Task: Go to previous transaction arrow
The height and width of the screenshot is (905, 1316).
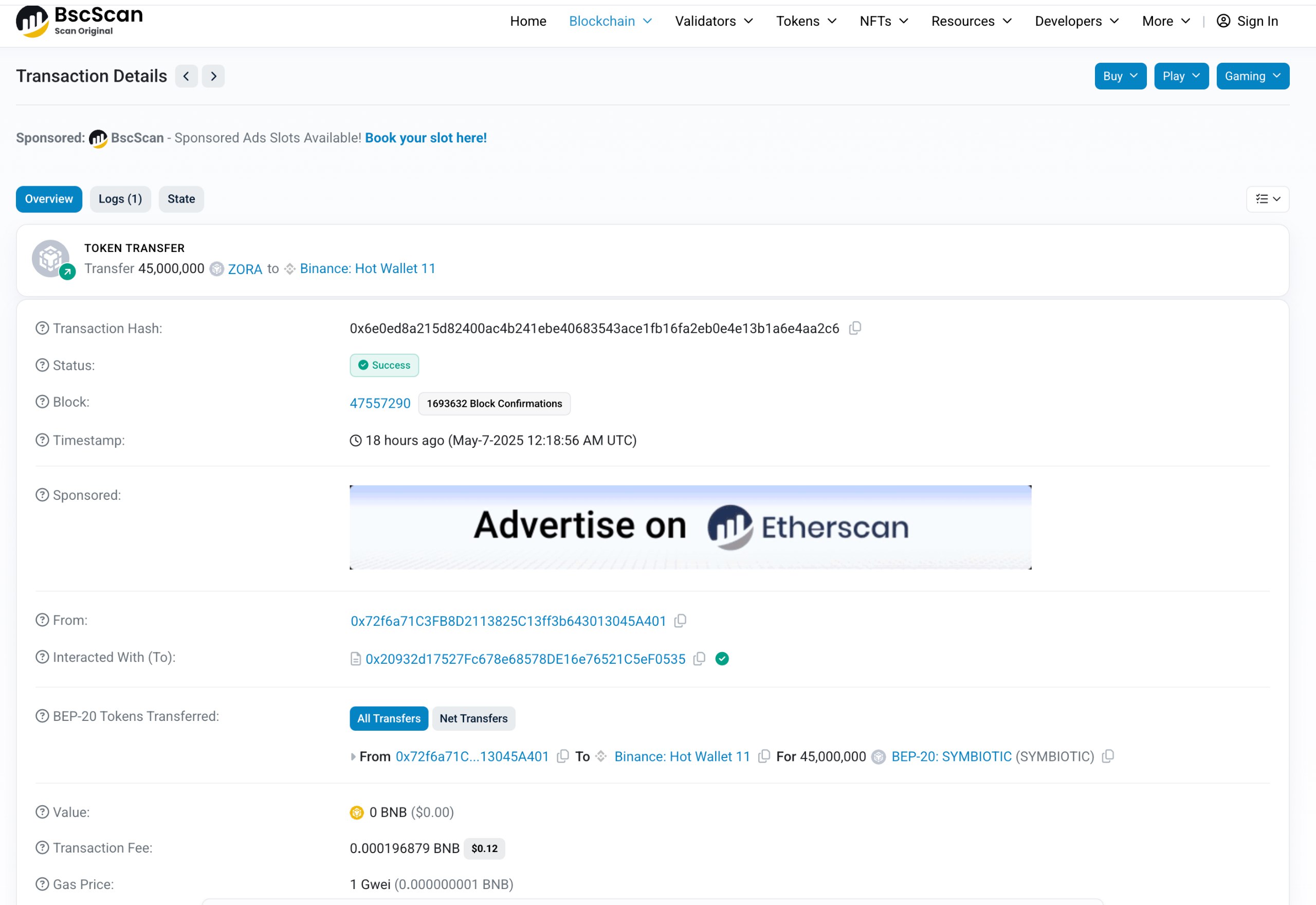Action: click(x=186, y=76)
